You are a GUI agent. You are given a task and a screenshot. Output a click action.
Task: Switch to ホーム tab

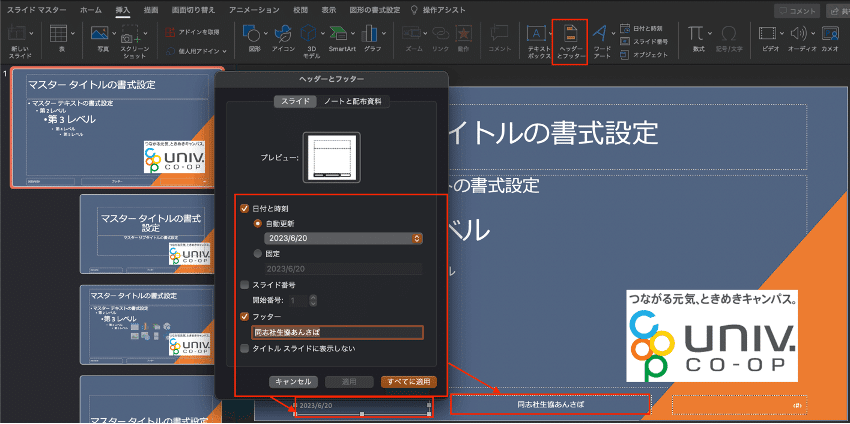click(x=91, y=10)
